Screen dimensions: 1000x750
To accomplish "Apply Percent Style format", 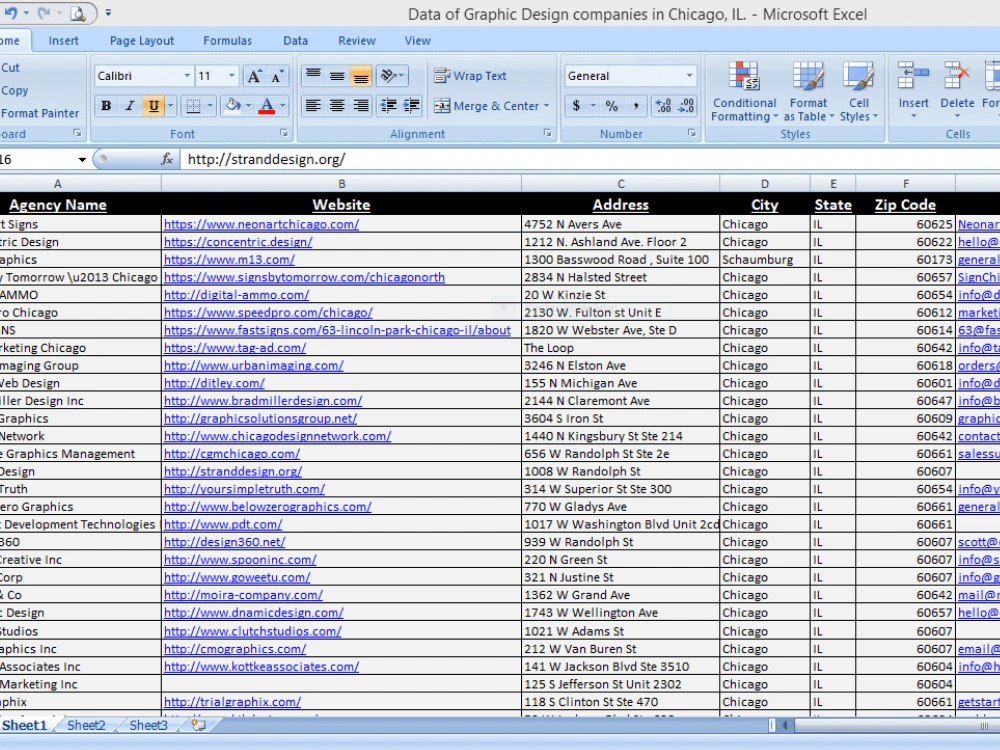I will [x=612, y=106].
